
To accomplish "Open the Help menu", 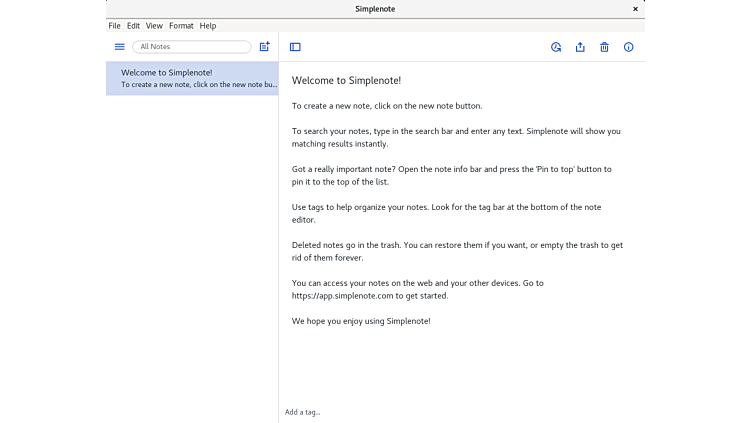I will tap(208, 26).
